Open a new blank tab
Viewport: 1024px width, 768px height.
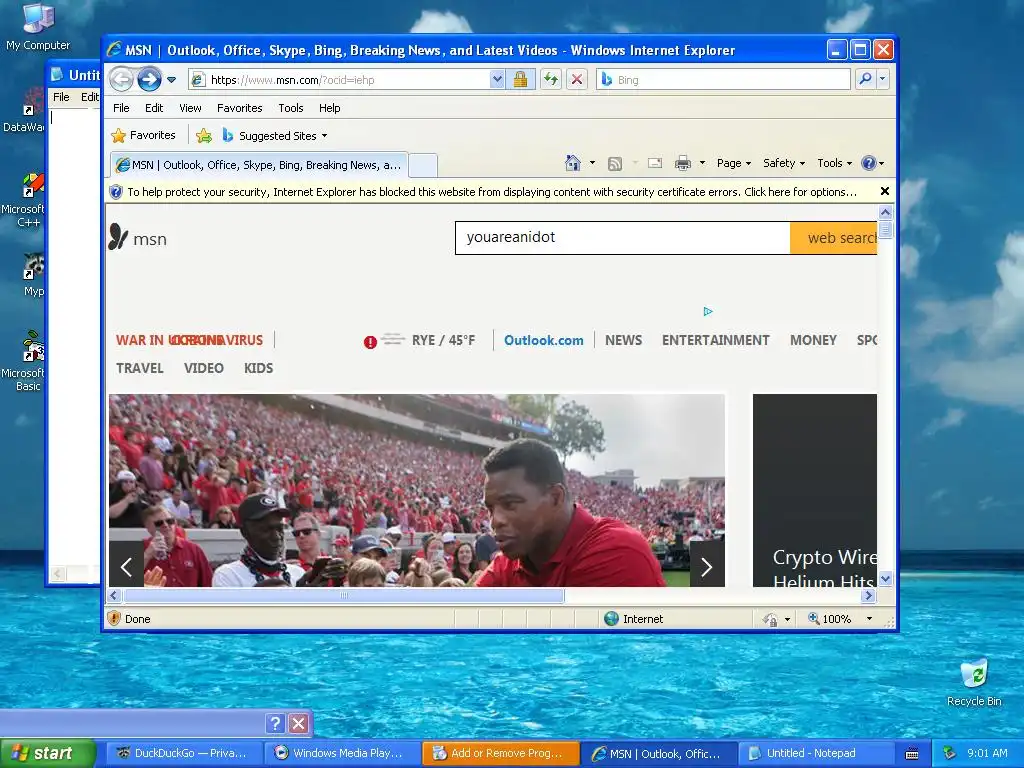tap(423, 165)
